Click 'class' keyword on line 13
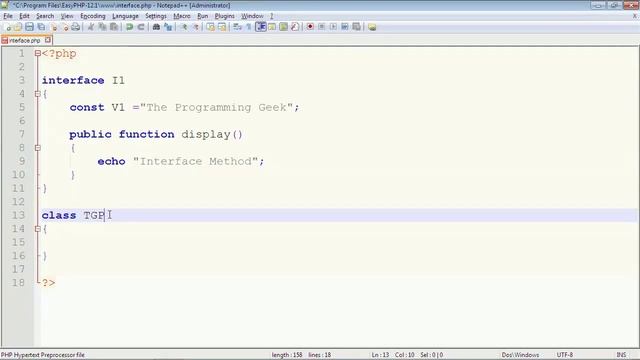The image size is (640, 360). 59,215
